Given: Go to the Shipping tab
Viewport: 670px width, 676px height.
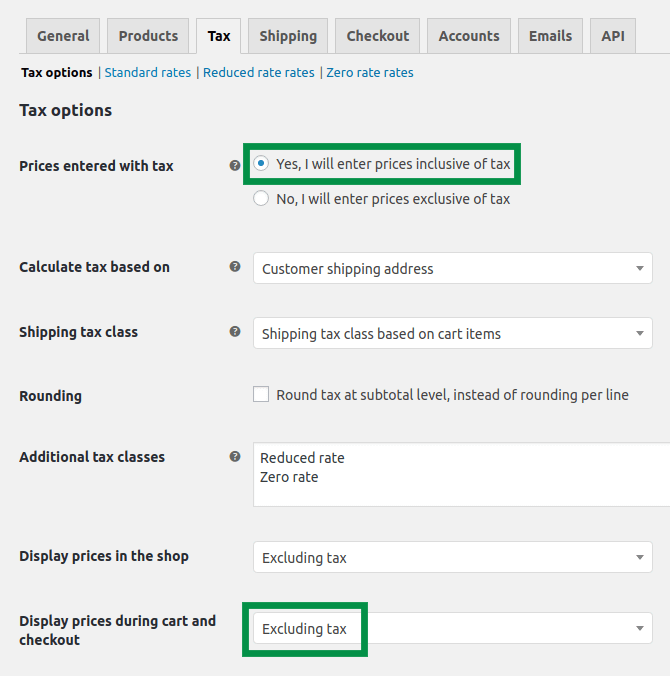Looking at the screenshot, I should 288,36.
